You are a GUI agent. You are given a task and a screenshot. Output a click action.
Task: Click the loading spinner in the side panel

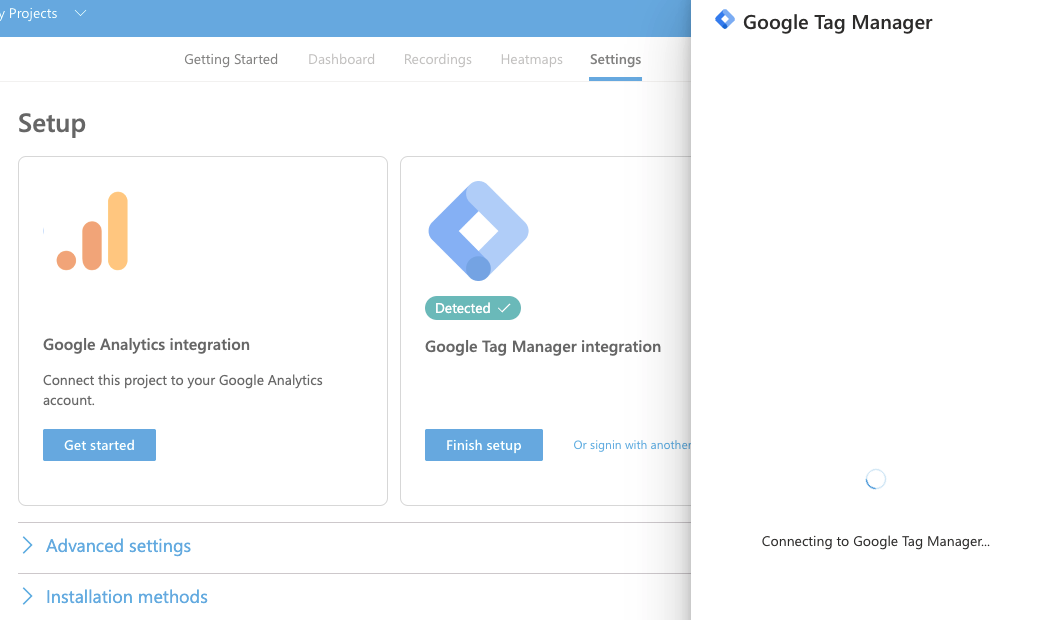pos(876,480)
